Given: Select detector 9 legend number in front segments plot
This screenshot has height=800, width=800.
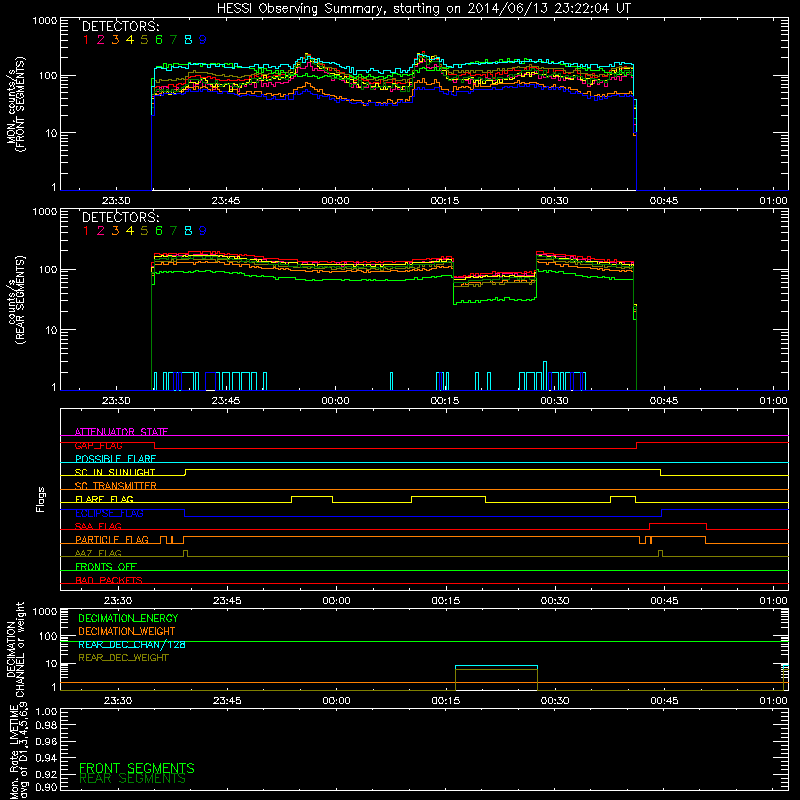Looking at the screenshot, I should [x=203, y=40].
